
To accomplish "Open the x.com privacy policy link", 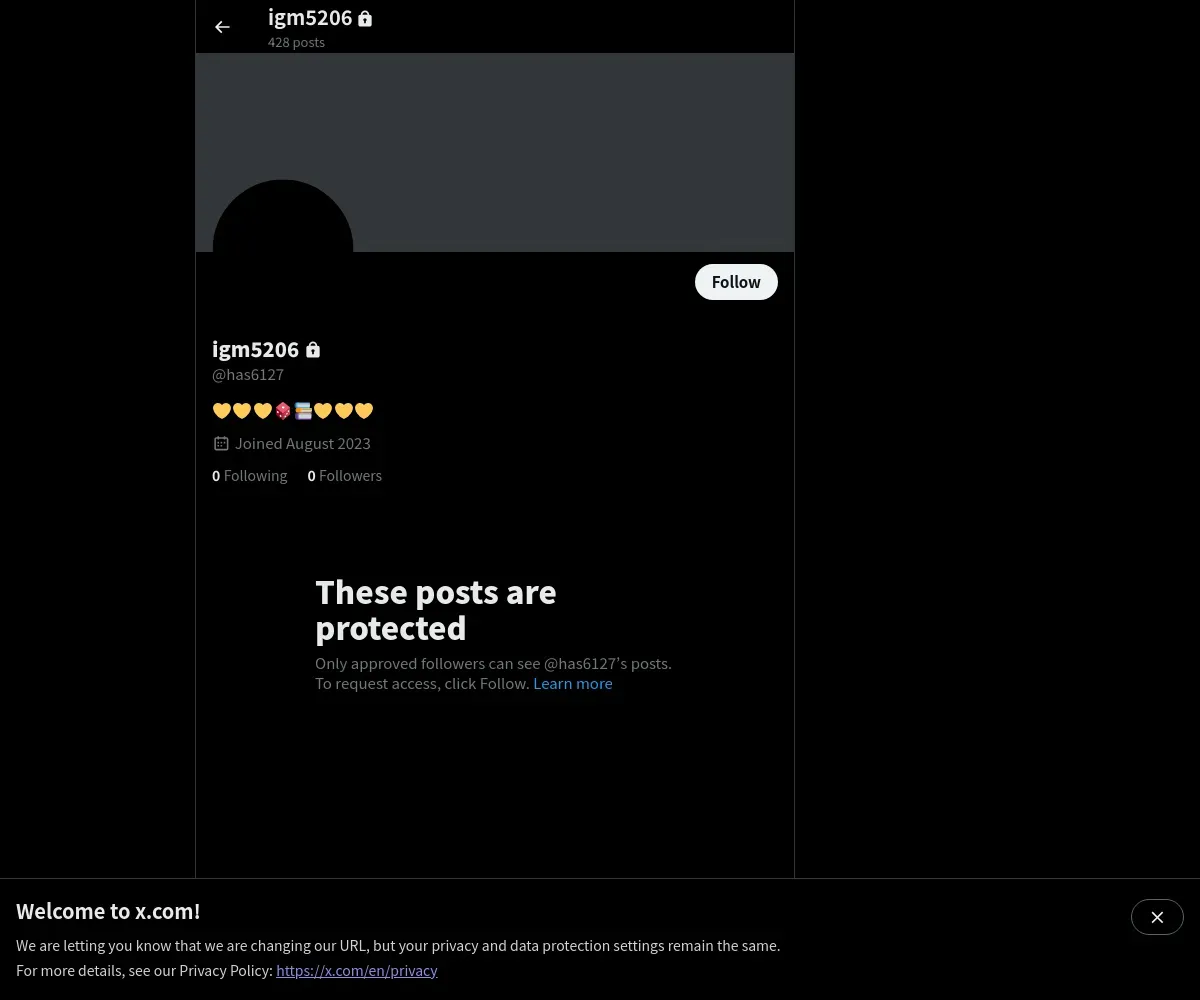I will (x=357, y=970).
